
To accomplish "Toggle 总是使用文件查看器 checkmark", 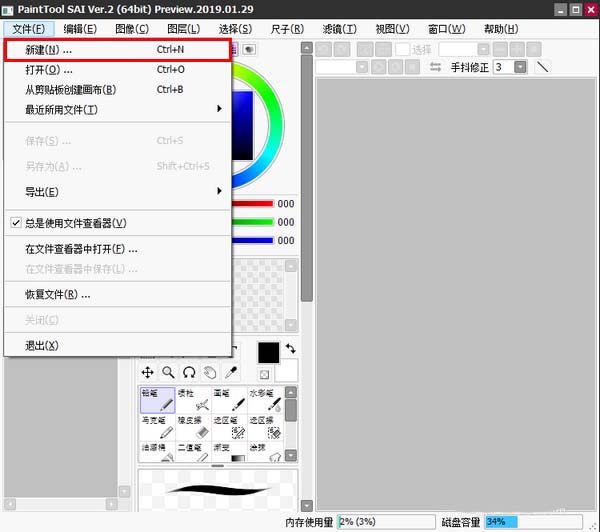I will tap(16, 223).
